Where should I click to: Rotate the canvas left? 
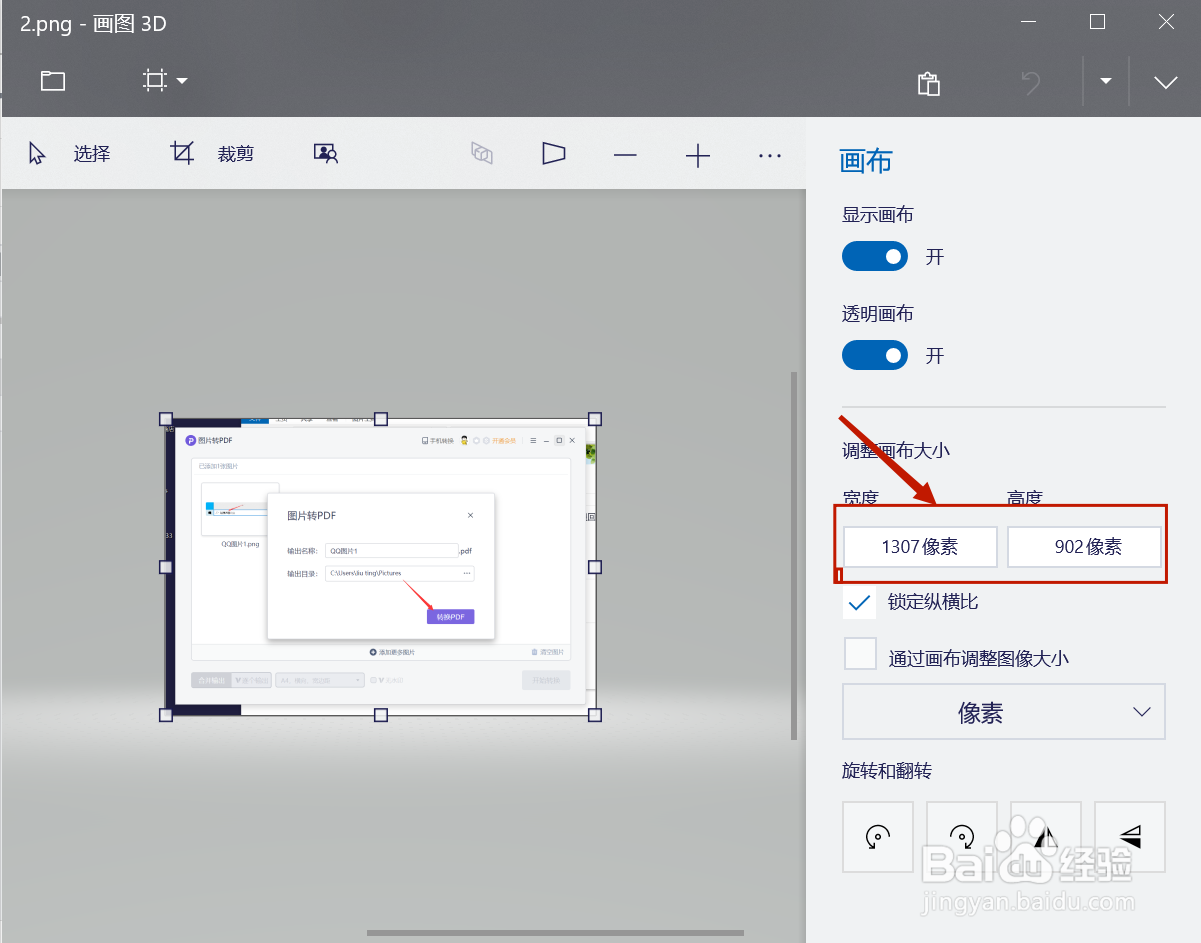(878, 837)
